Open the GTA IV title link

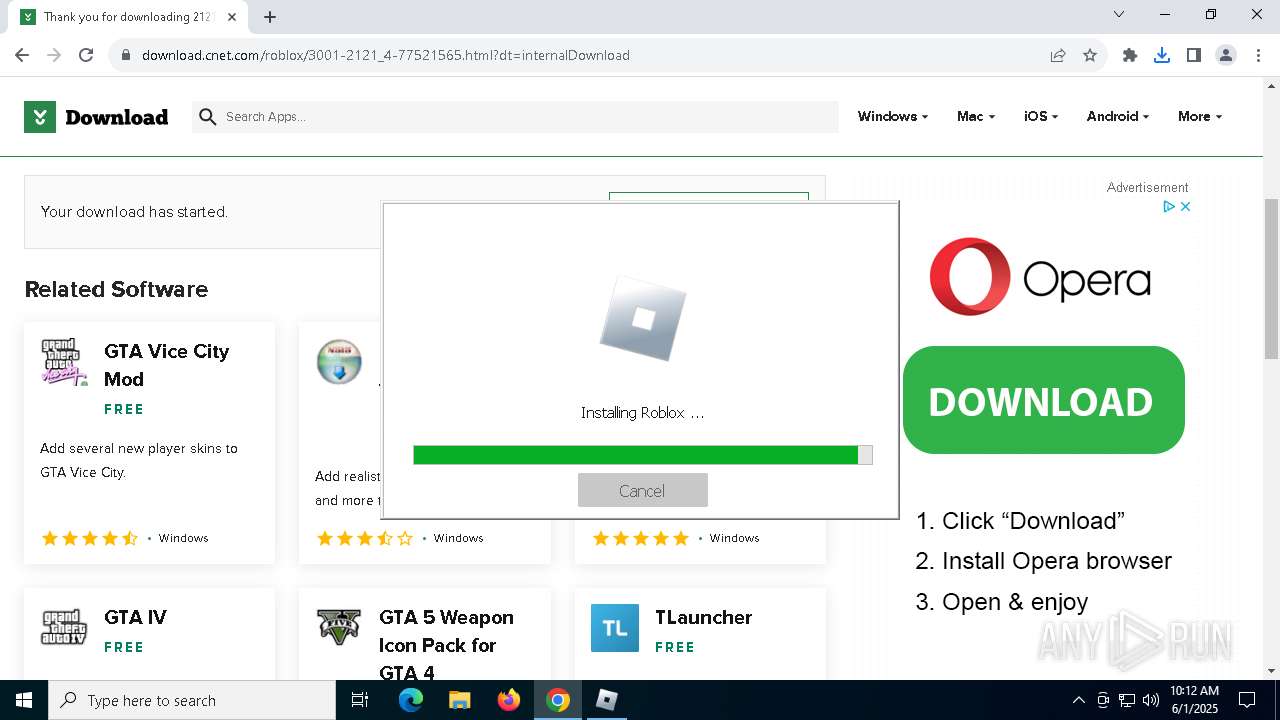click(135, 617)
